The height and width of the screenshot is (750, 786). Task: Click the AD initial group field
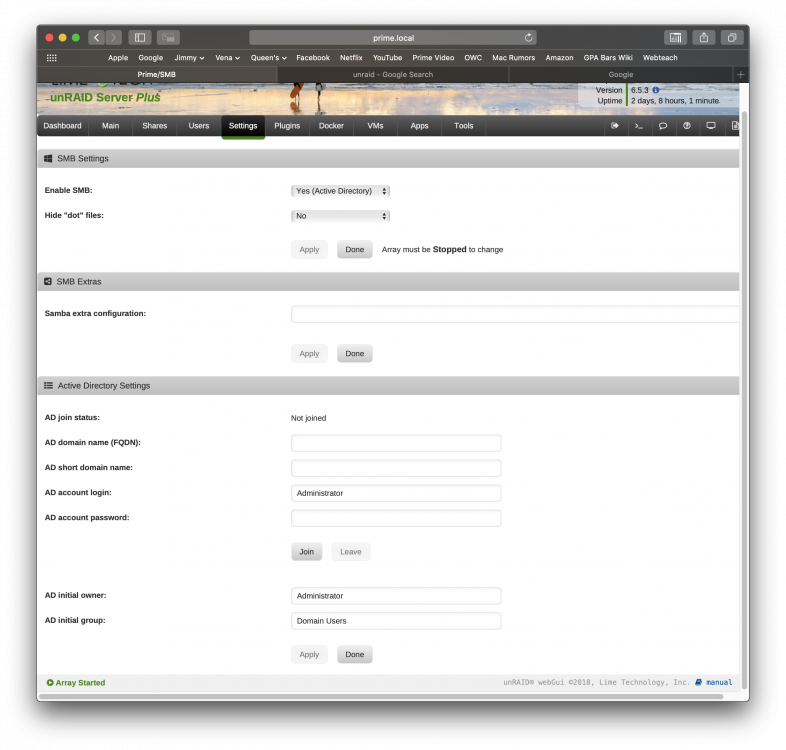396,621
